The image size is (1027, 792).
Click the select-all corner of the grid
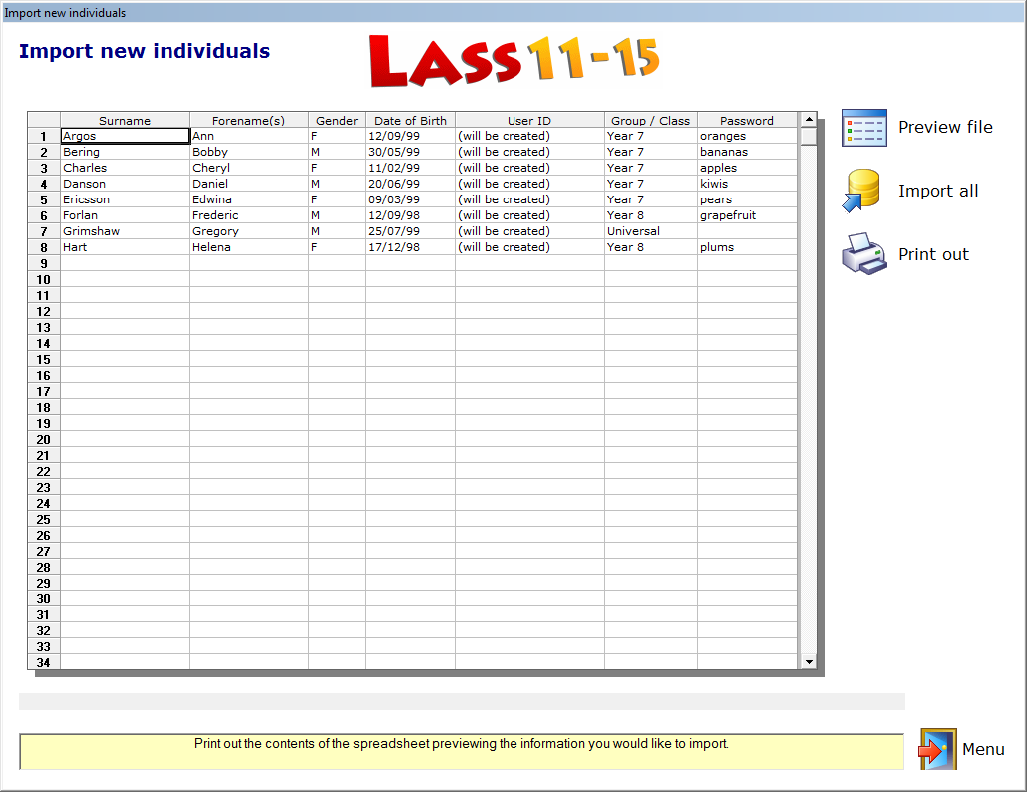pos(44,120)
